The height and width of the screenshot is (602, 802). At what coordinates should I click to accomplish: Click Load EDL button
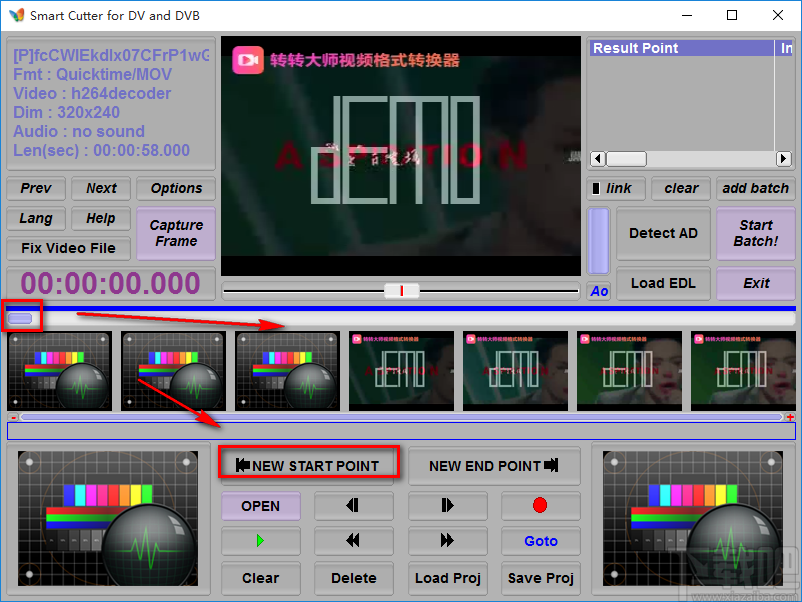[x=663, y=283]
